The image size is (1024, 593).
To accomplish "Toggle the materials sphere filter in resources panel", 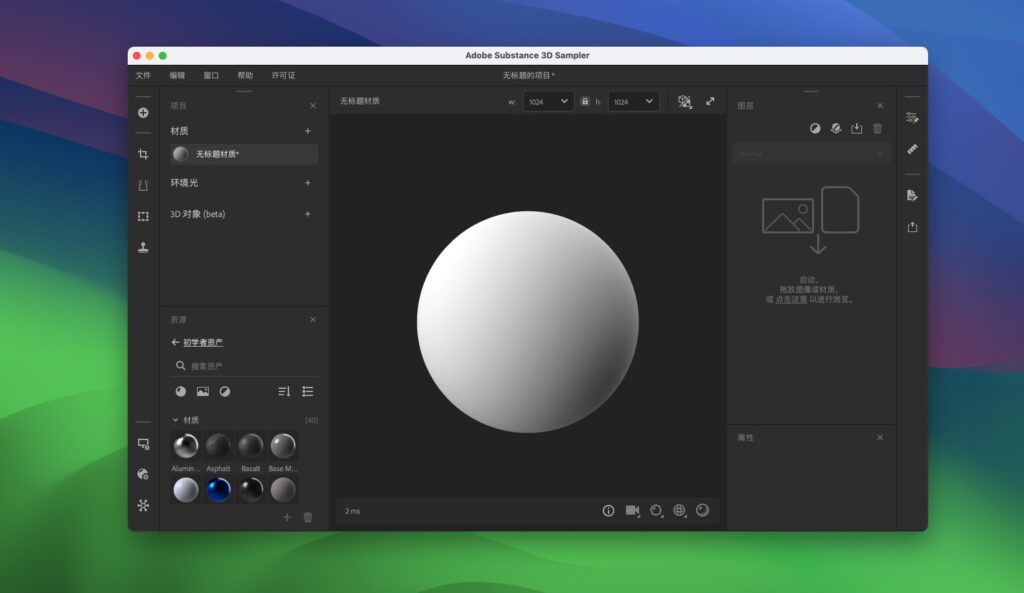I will tap(181, 391).
